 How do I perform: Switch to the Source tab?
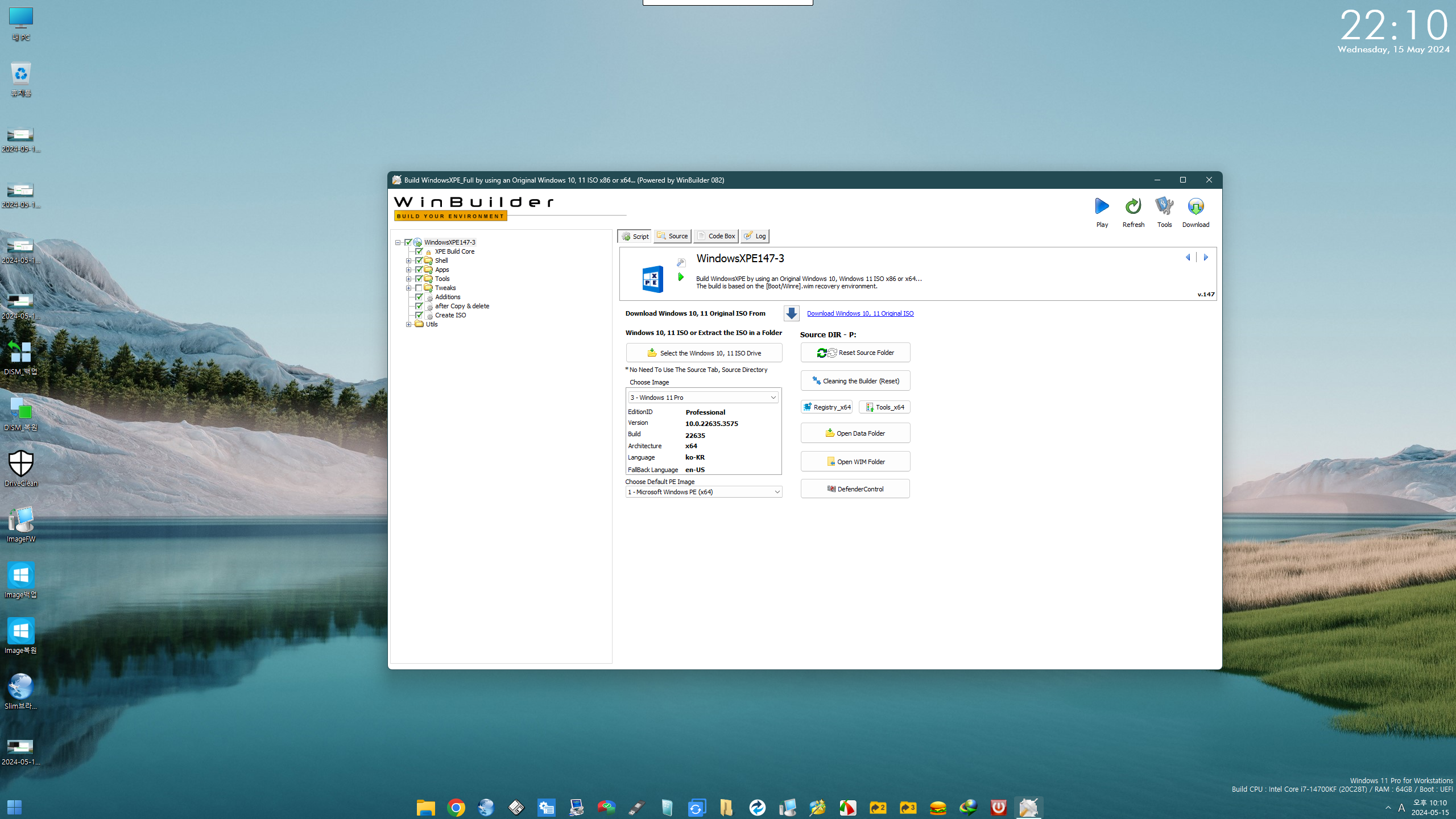coord(672,236)
